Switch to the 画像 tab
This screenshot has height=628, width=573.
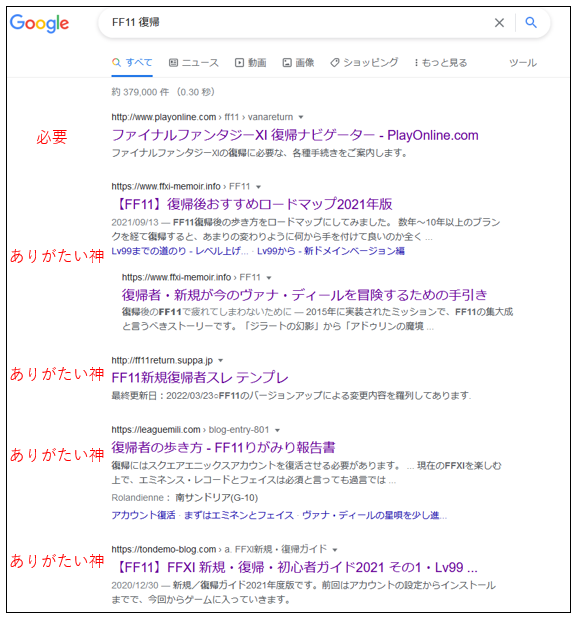(x=298, y=63)
